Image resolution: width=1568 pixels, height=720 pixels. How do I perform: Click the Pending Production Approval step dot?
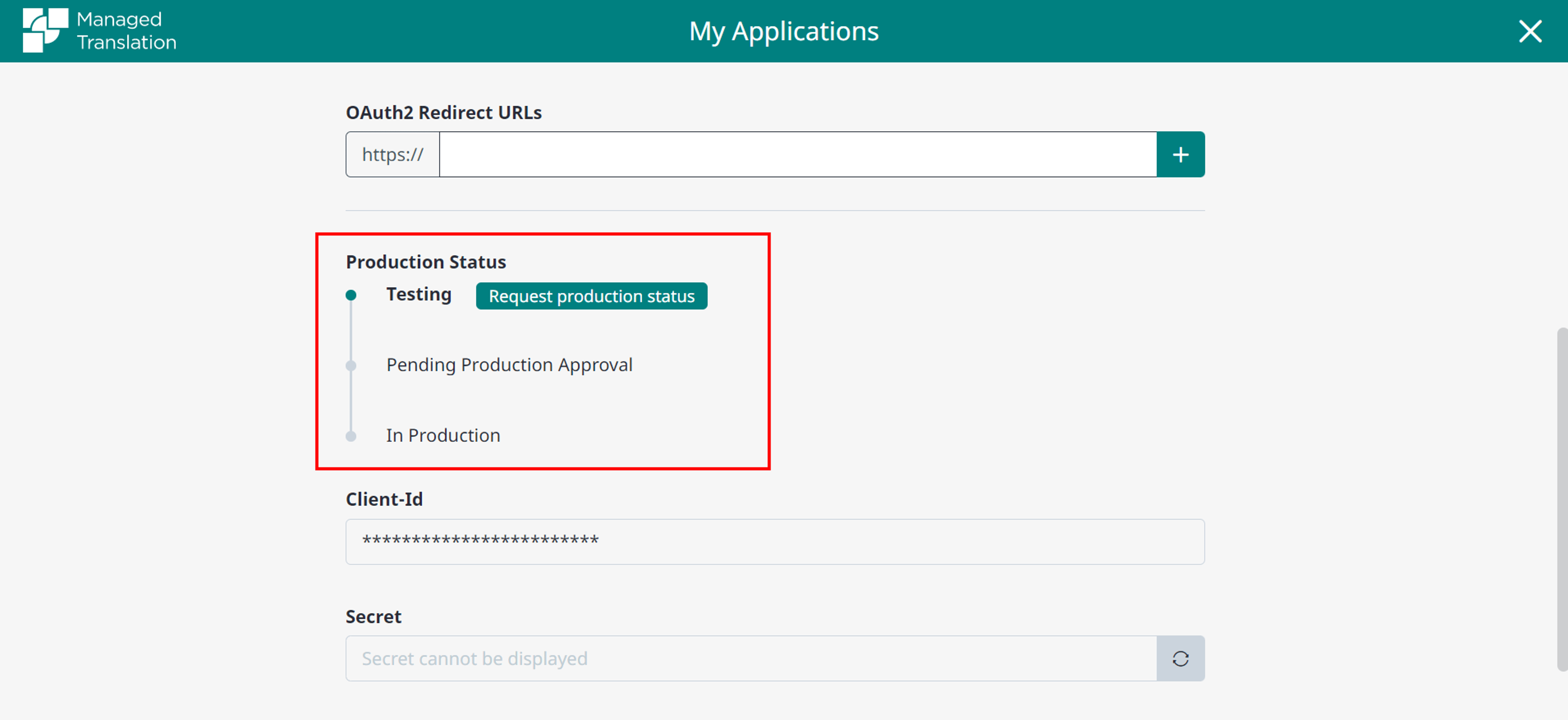[351, 366]
